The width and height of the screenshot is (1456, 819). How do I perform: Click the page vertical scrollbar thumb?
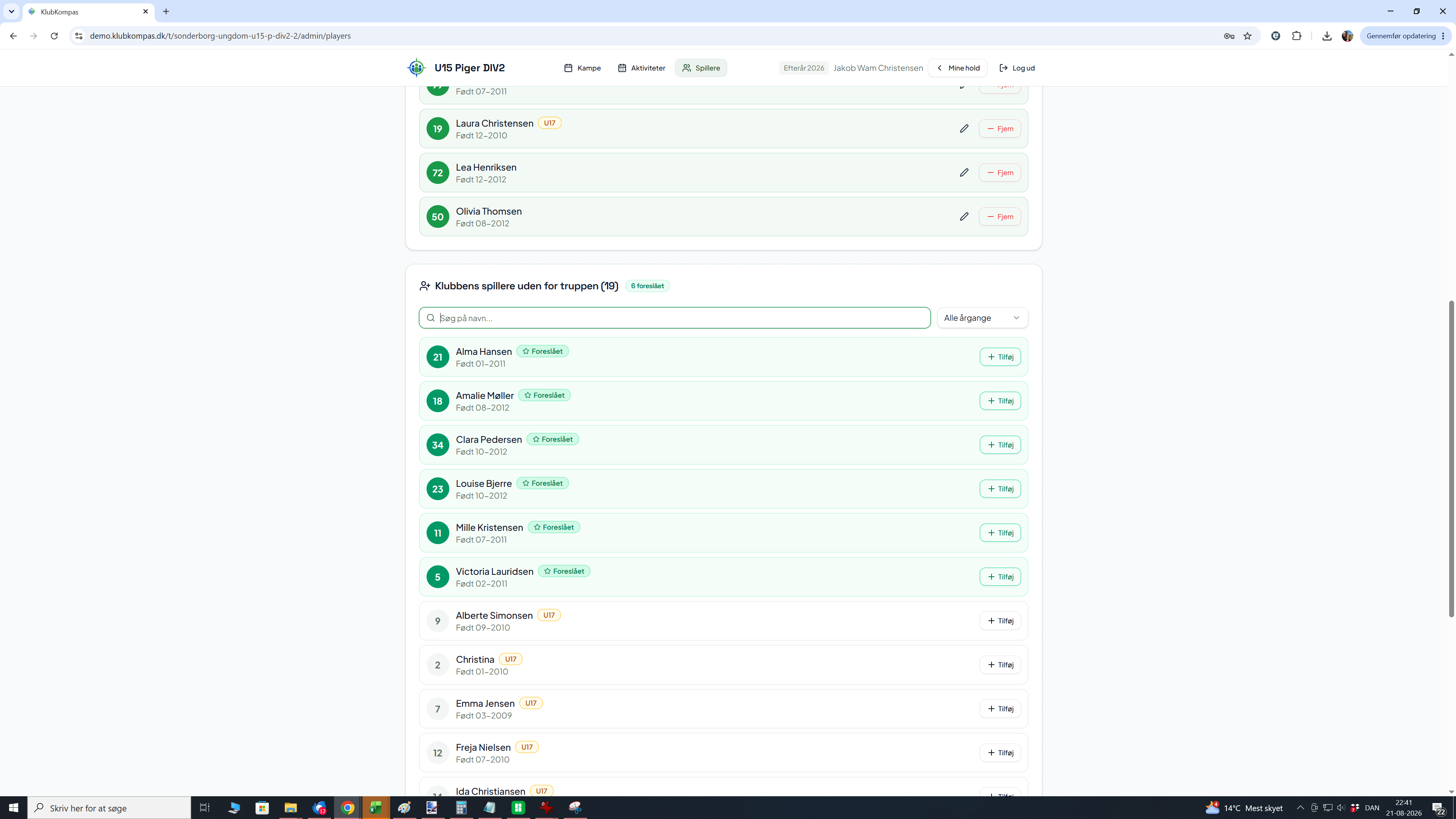pyautogui.click(x=1451, y=459)
